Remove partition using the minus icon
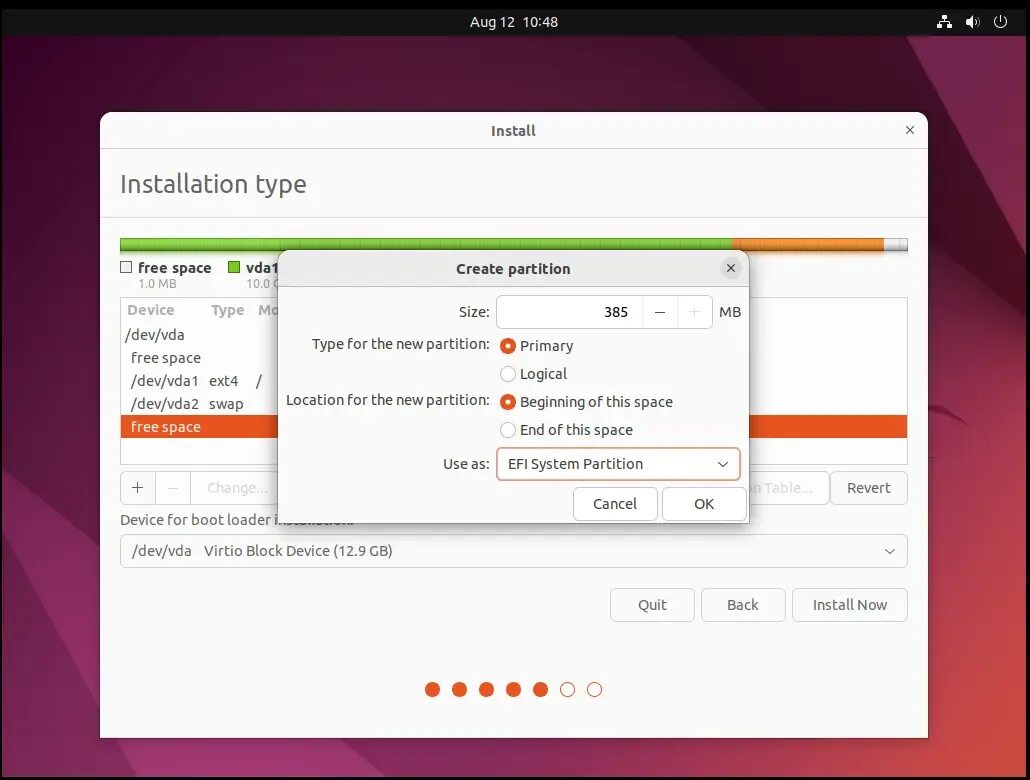This screenshot has height=780, width=1030. (173, 488)
